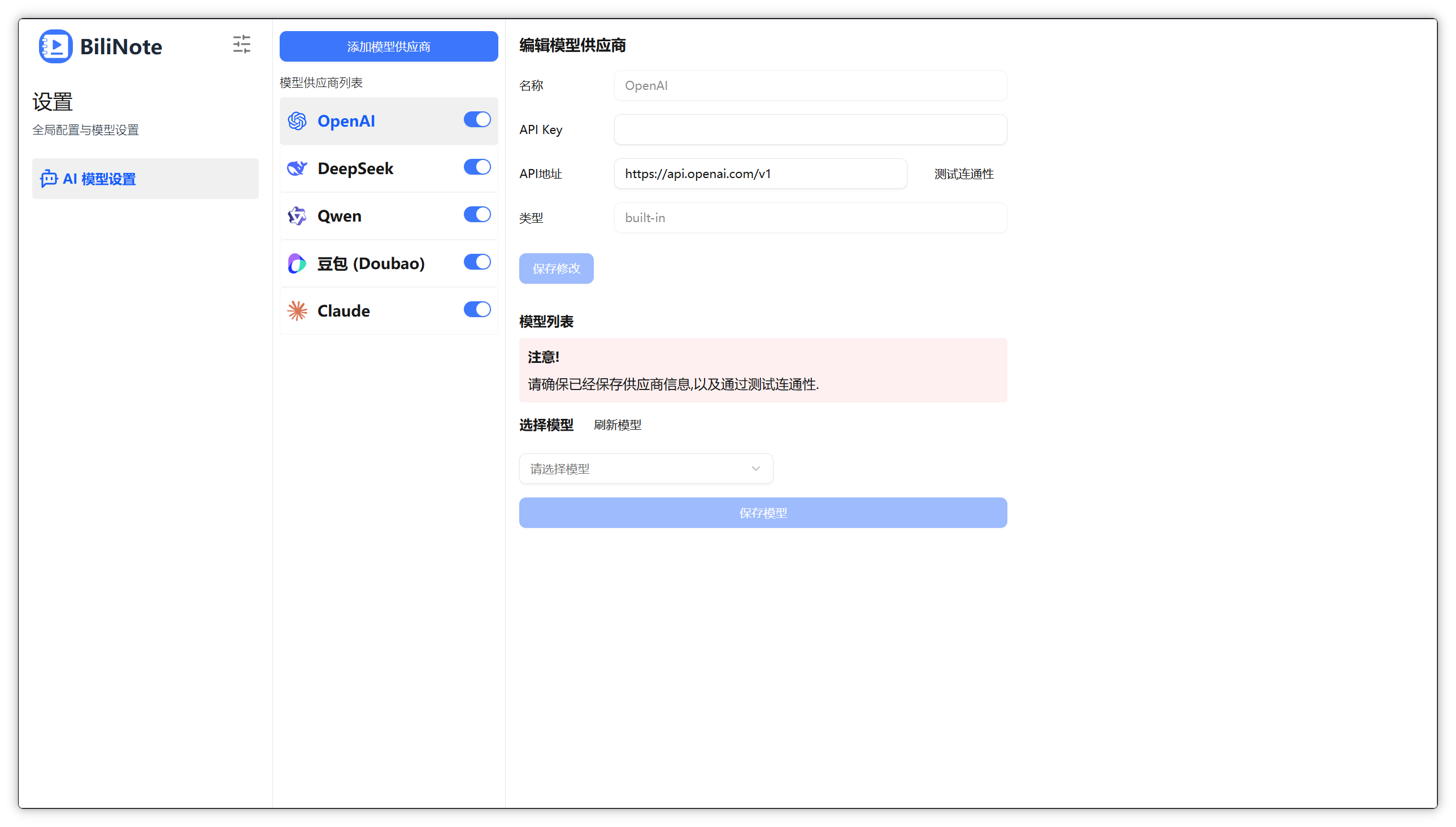Click the model dropdown chevron arrow
Screen dimensions: 1456x827
[x=755, y=469]
